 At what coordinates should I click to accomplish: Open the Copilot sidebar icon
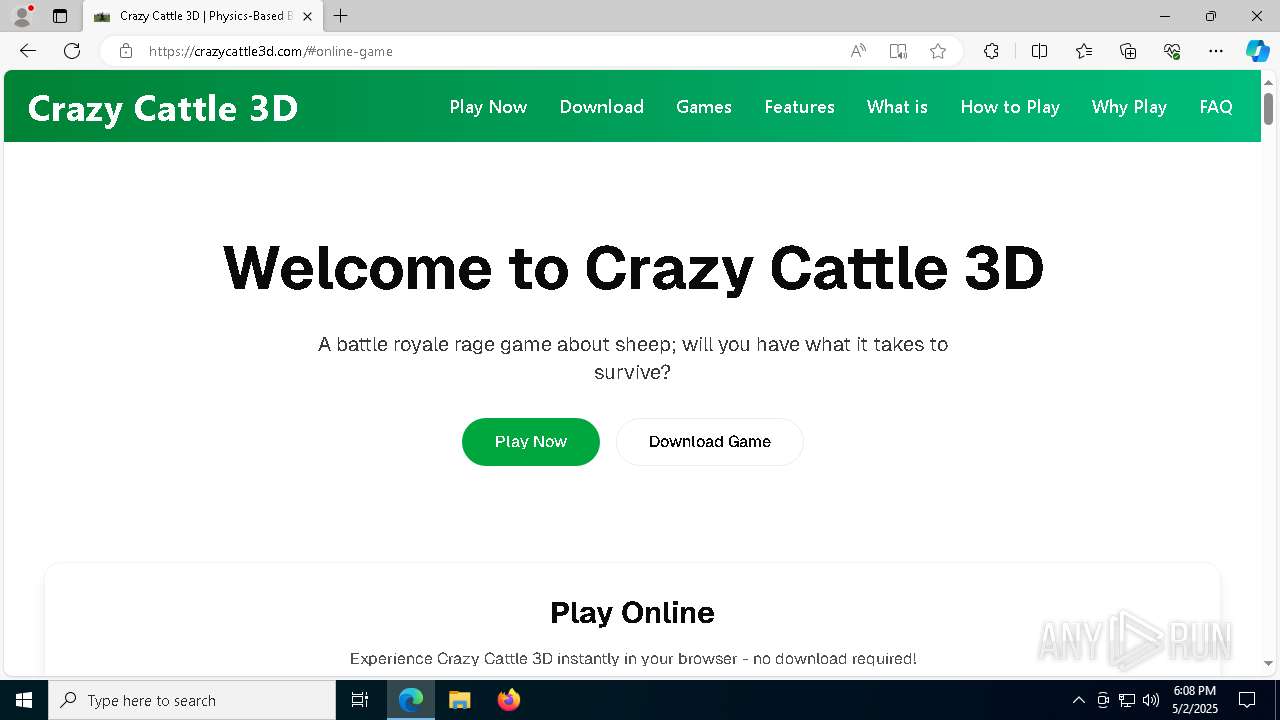click(1257, 51)
